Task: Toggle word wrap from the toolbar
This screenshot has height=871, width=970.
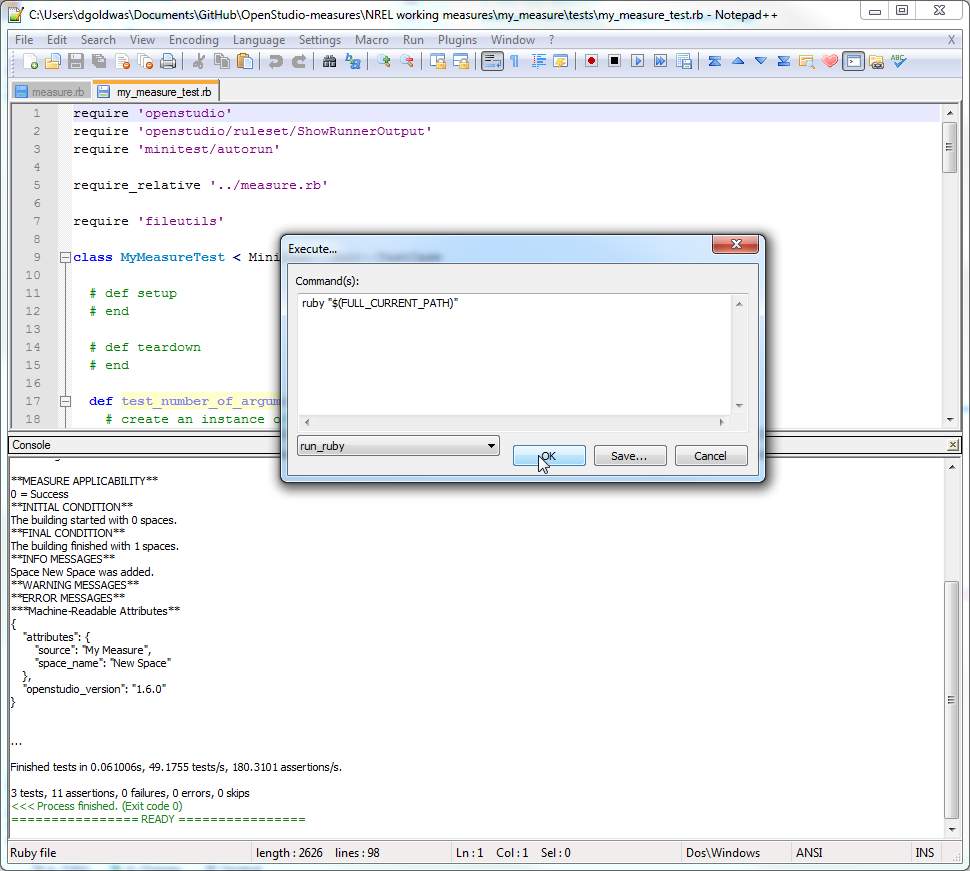Action: tap(491, 61)
